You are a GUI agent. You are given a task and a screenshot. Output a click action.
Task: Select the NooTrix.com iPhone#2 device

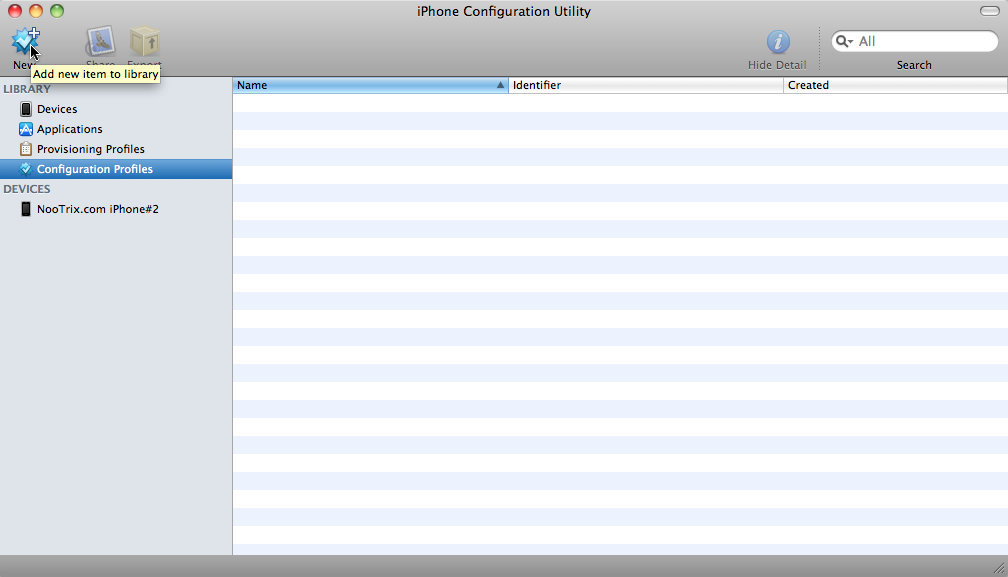point(116,209)
